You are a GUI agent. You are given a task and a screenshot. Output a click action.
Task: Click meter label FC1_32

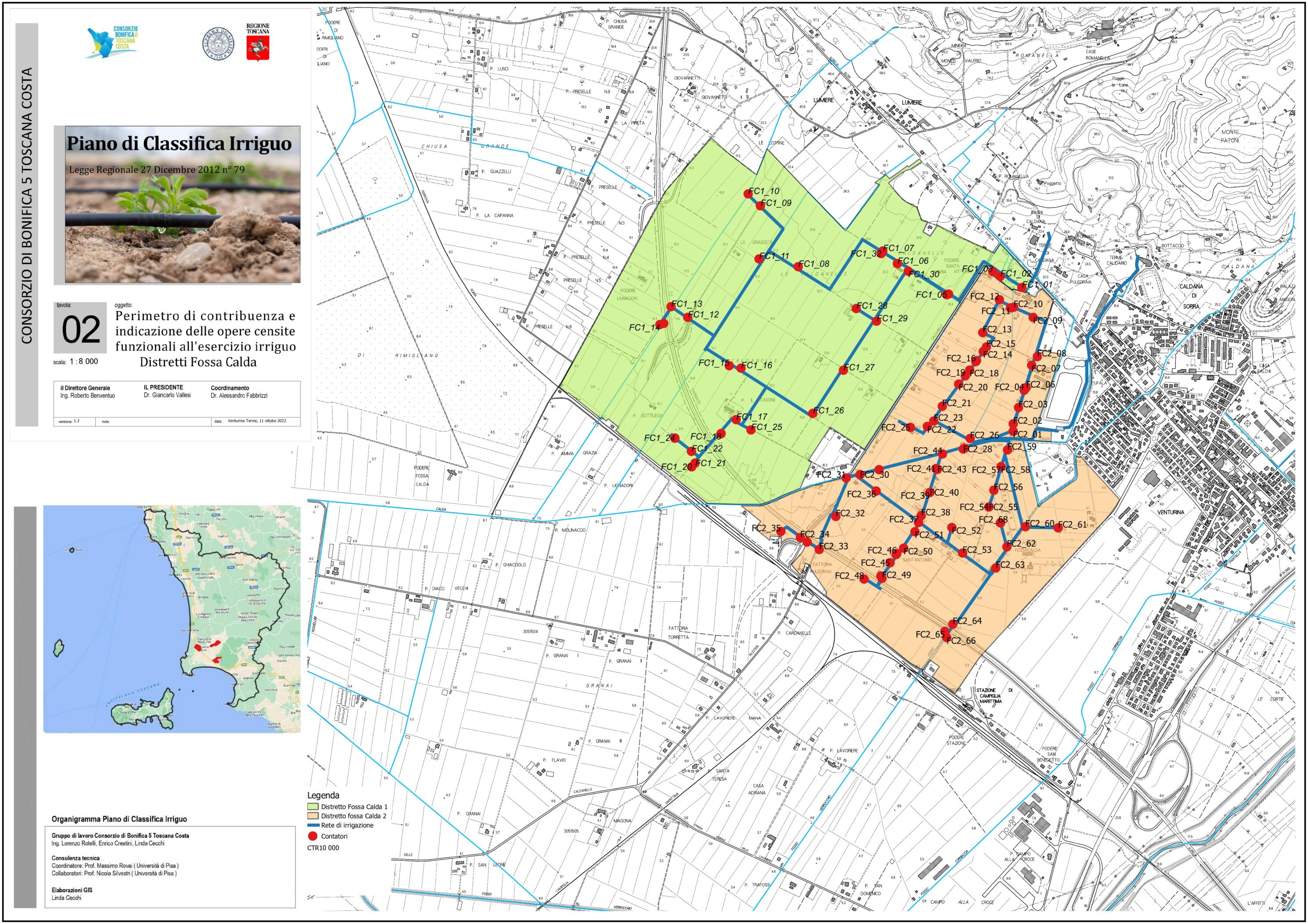coord(866,254)
